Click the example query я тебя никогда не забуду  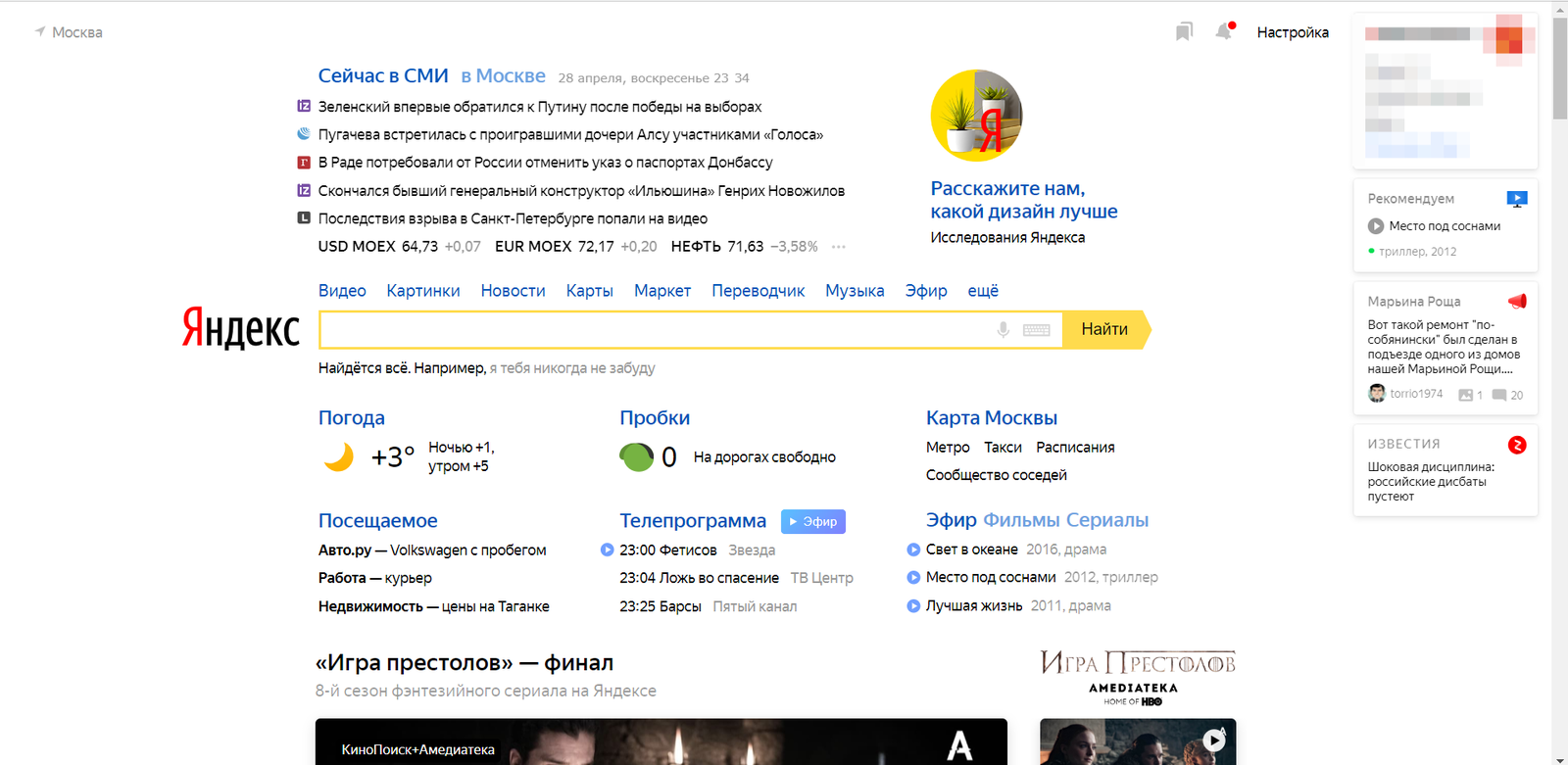point(572,368)
